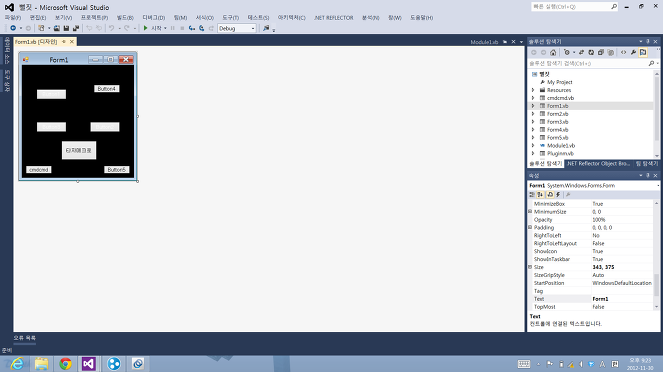Expand the Form2.vb tree node
This screenshot has width=663, height=372.
533,114
